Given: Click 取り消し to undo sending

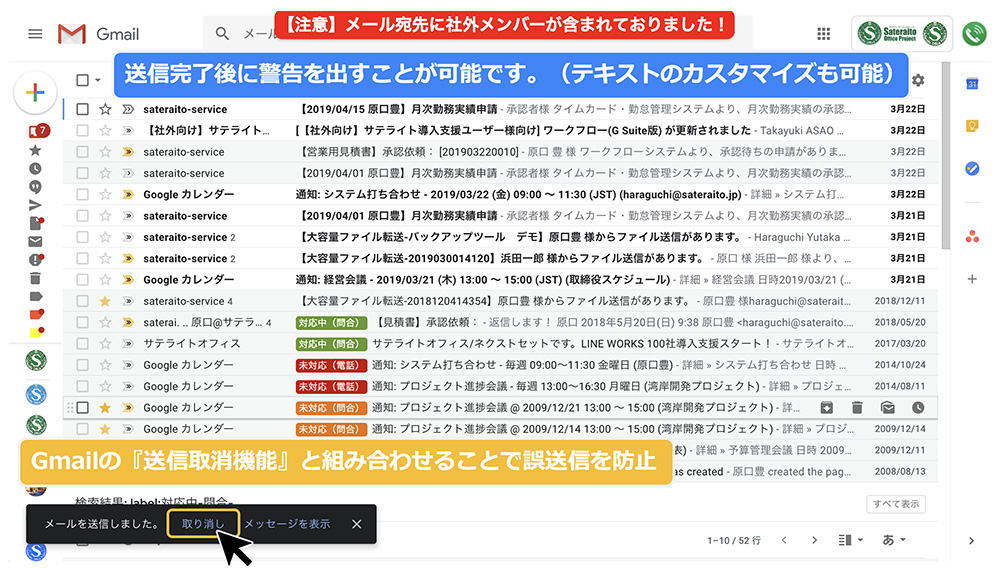Looking at the screenshot, I should [x=203, y=523].
